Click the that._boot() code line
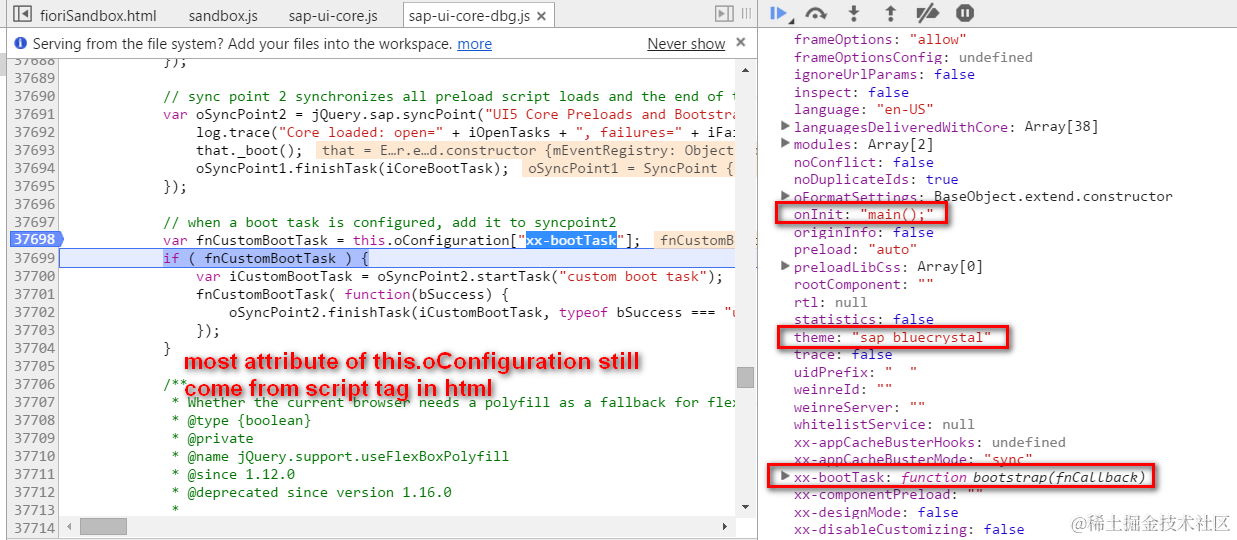Image resolution: width=1237 pixels, height=540 pixels. click(249, 150)
